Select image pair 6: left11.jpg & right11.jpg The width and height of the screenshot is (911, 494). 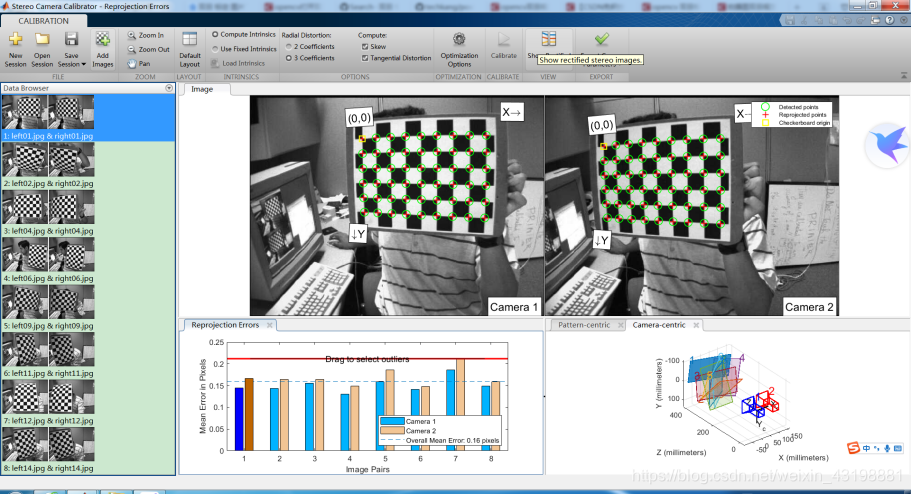[x=88, y=356]
